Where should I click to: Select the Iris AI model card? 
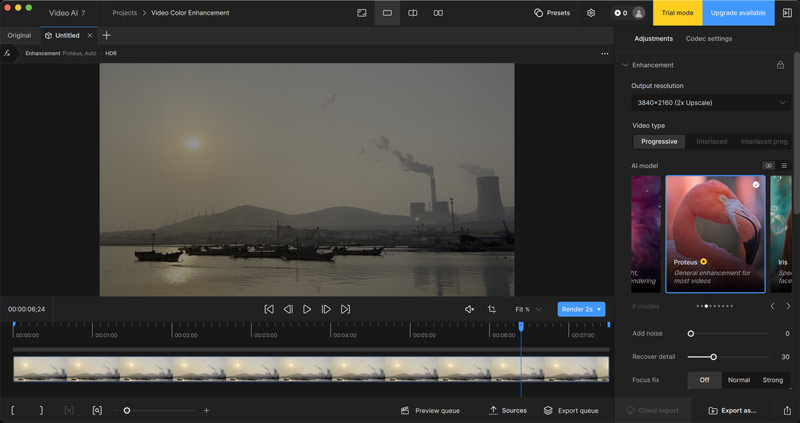click(781, 234)
